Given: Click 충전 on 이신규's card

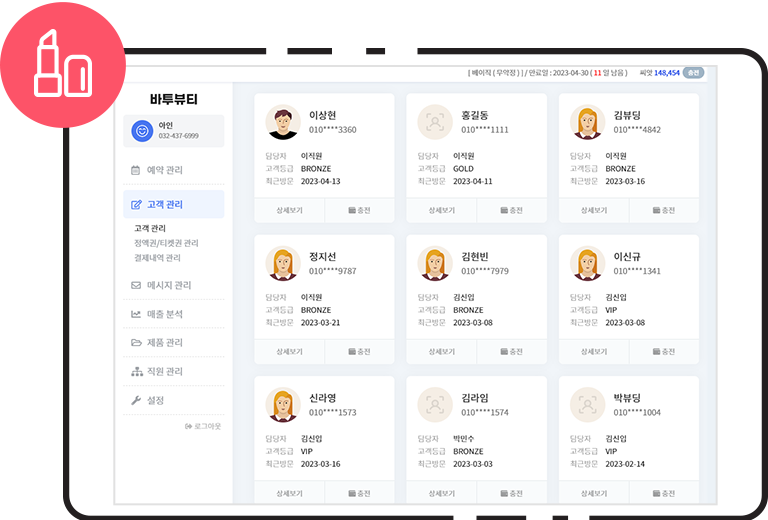Looking at the screenshot, I should pos(663,352).
